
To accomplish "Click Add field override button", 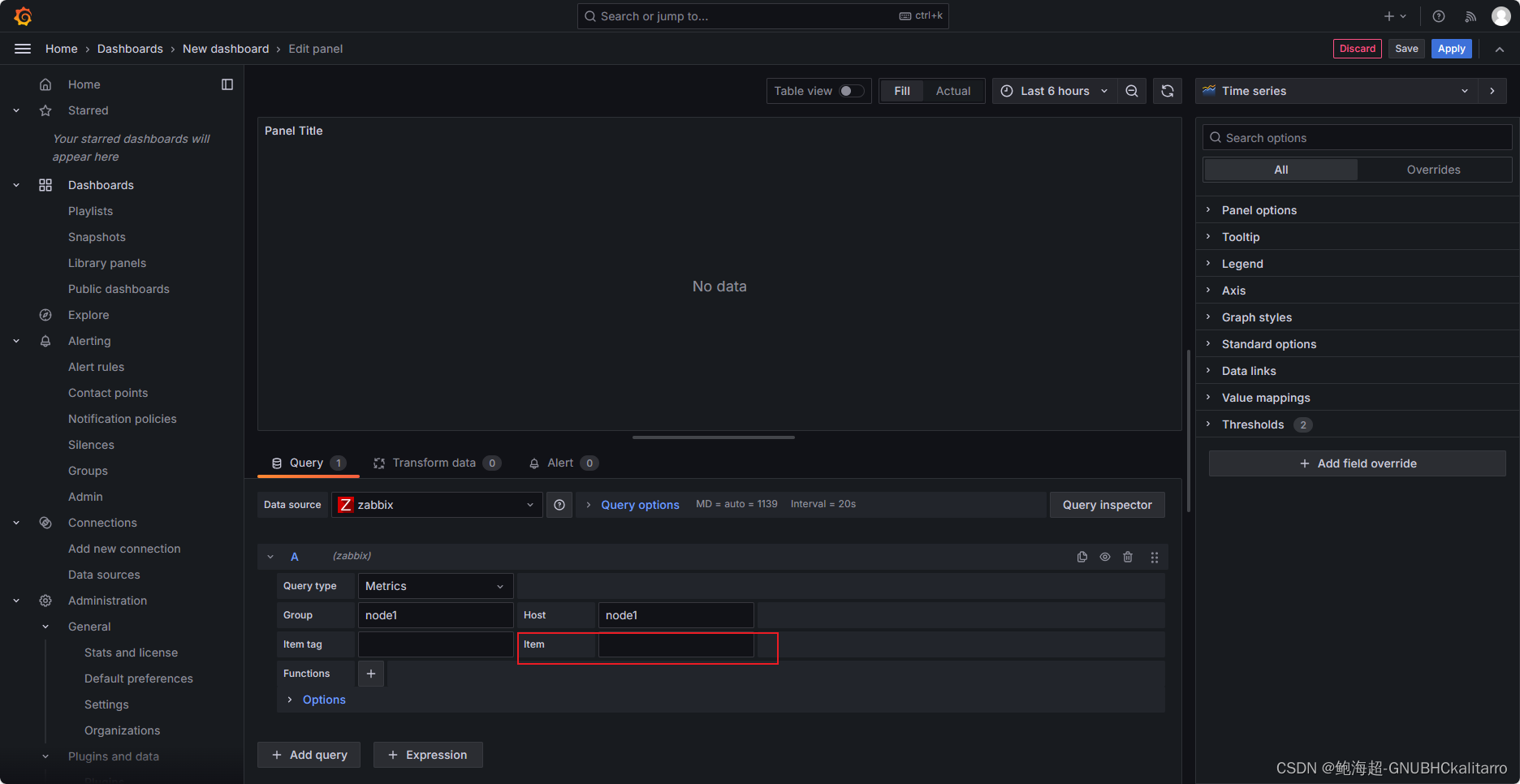I will click(1358, 463).
